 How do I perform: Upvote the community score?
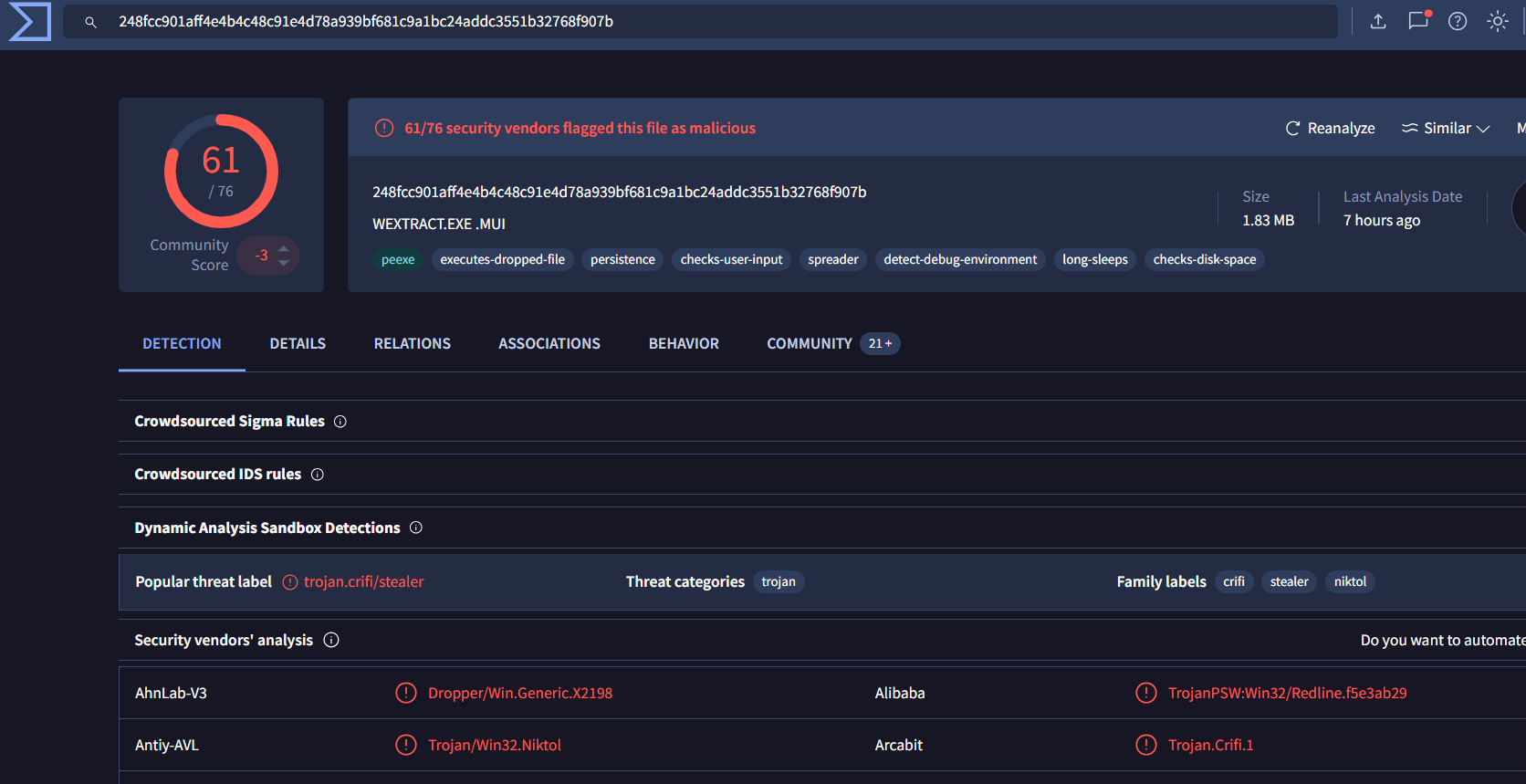click(x=284, y=248)
